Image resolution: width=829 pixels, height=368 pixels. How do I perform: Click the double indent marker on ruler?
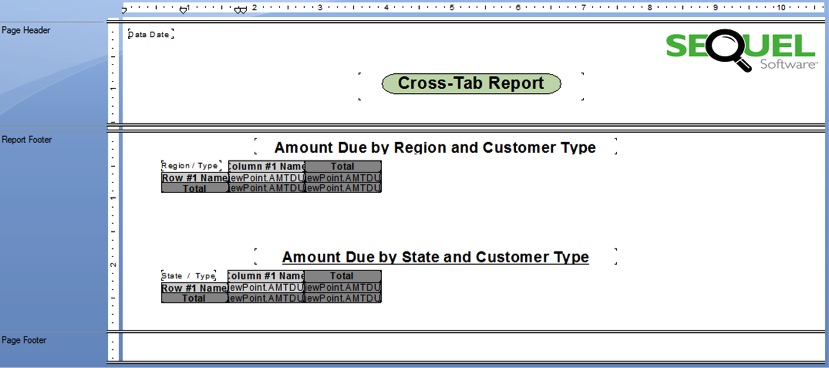241,10
